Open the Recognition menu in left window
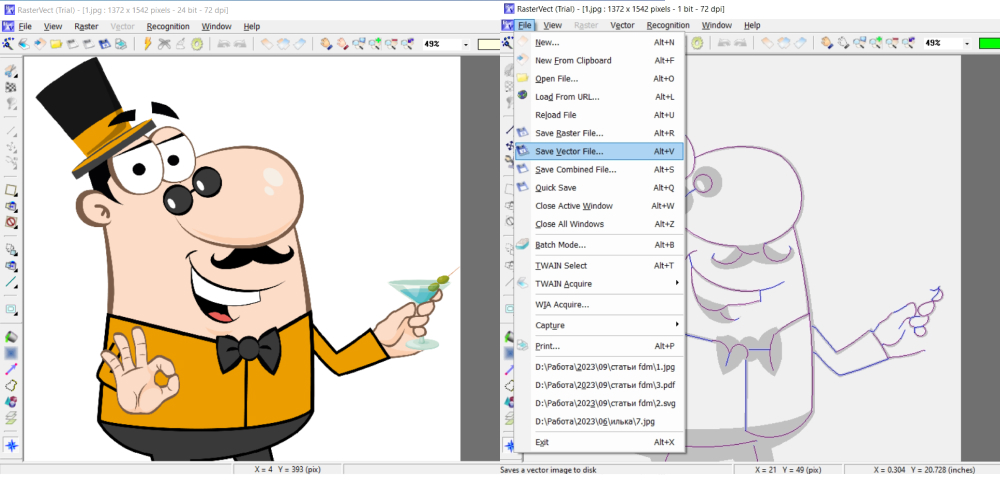The image size is (1000, 485). (168, 26)
